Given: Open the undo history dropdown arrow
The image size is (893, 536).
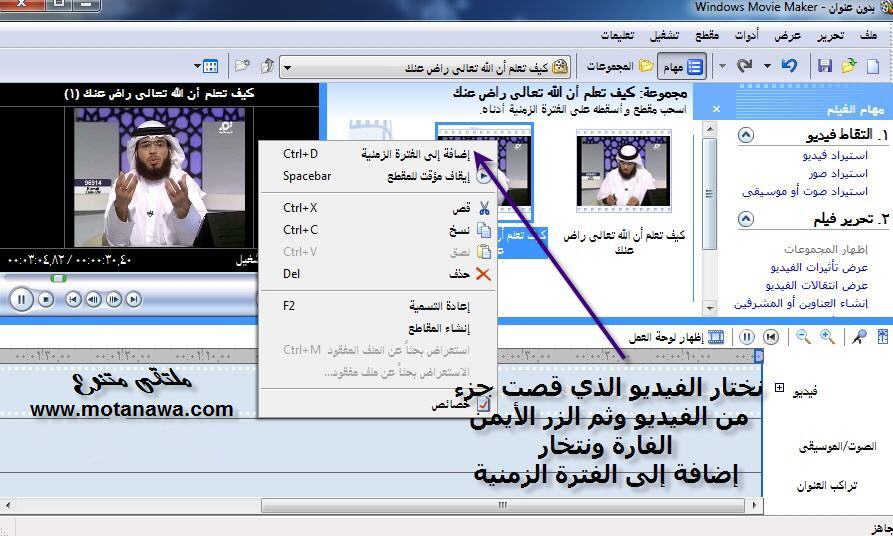Looking at the screenshot, I should pos(767,66).
